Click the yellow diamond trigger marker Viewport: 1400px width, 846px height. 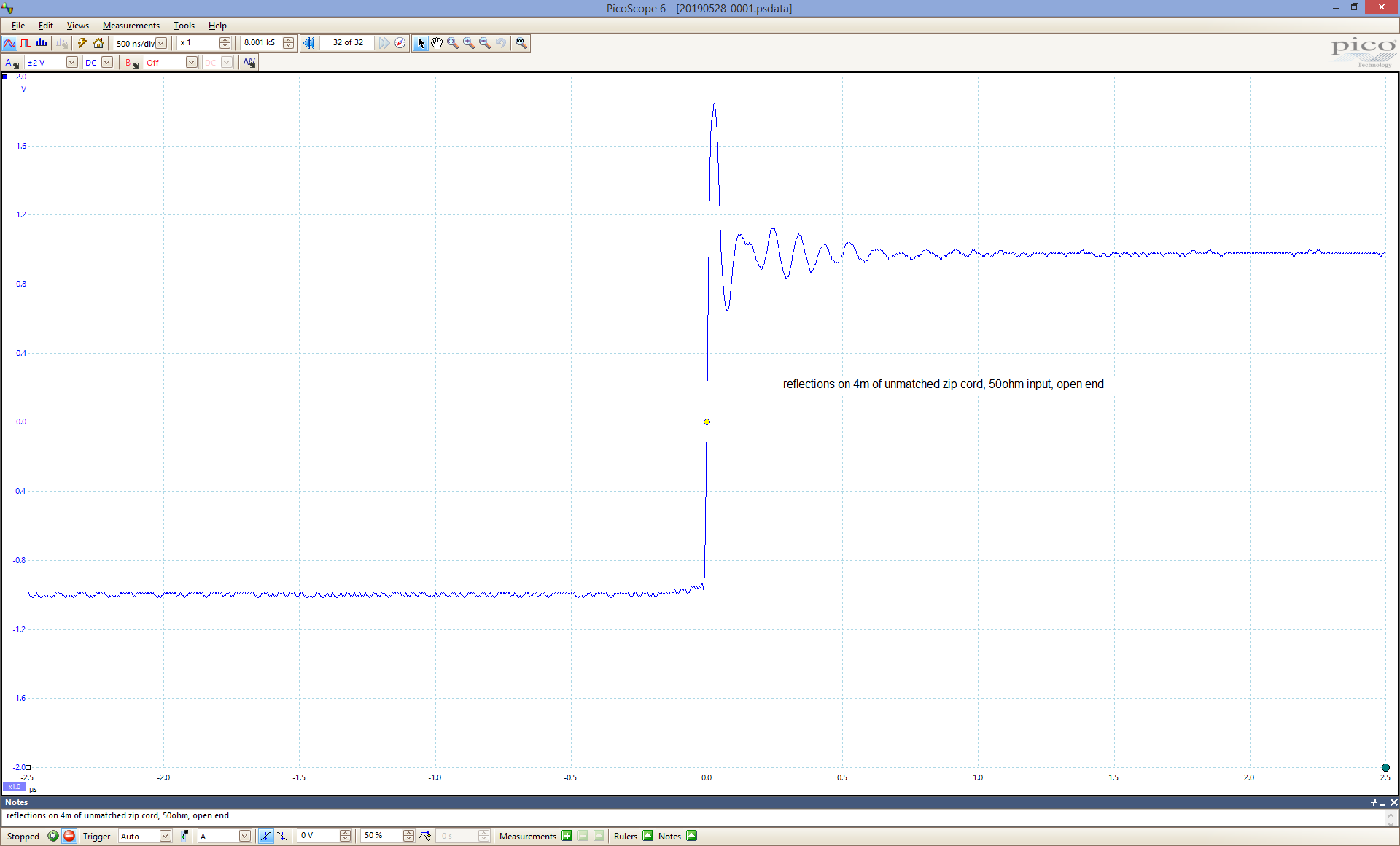coord(707,422)
